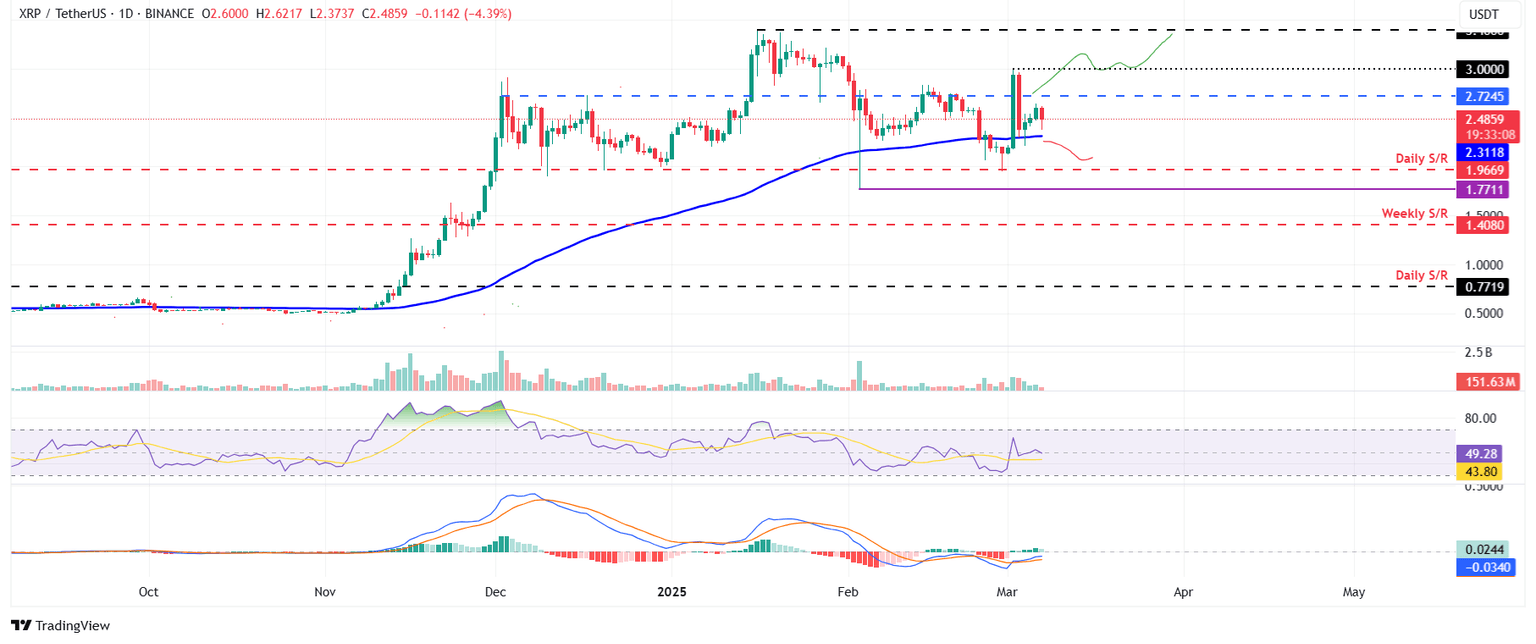Click the purple 1.7711 price label
The image size is (1536, 644).
(x=1485, y=189)
